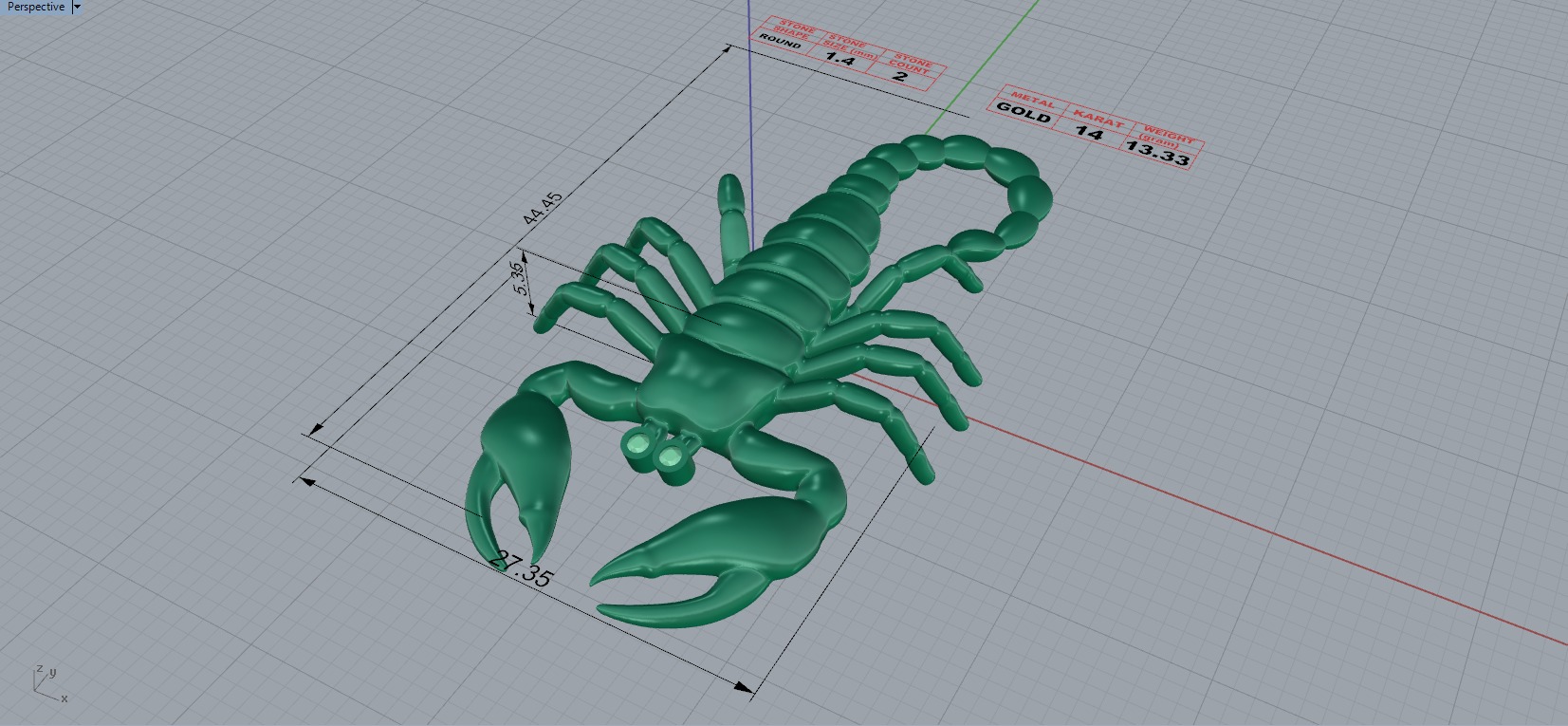Click the GOLD metal value

coord(1024,112)
